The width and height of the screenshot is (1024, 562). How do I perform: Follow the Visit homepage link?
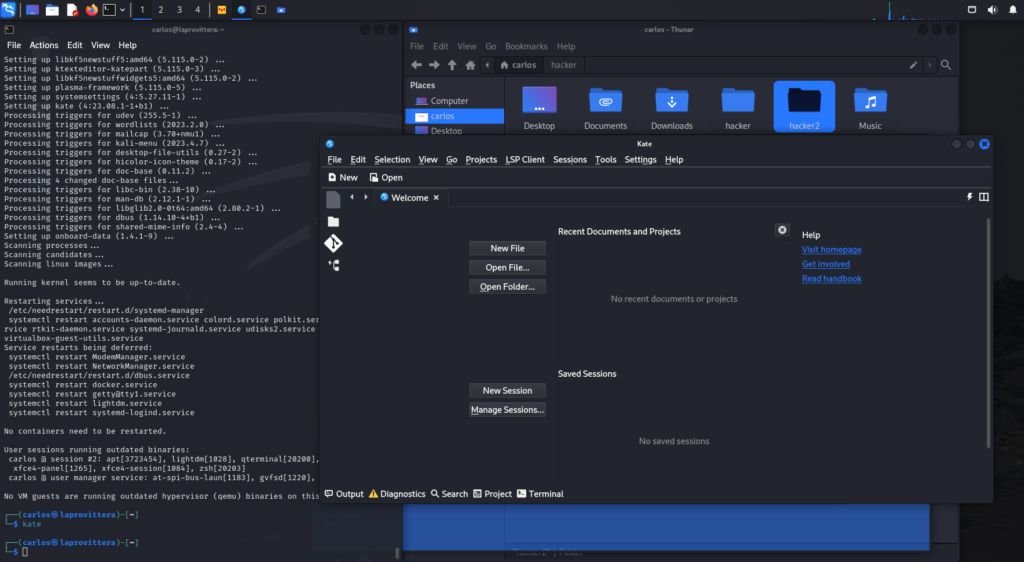831,249
